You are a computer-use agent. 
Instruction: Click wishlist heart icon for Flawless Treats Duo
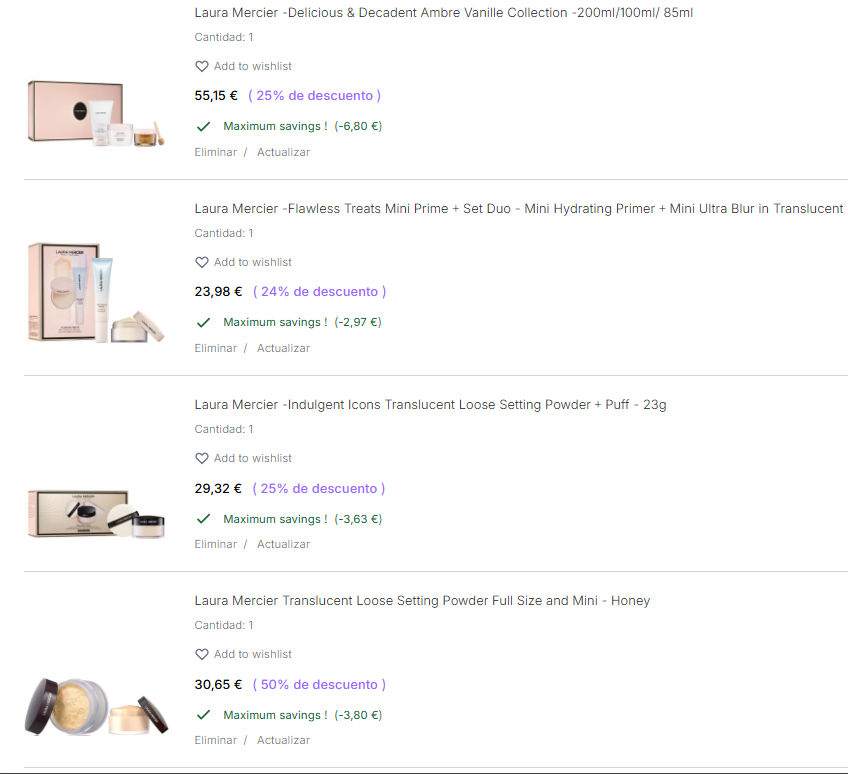point(202,262)
